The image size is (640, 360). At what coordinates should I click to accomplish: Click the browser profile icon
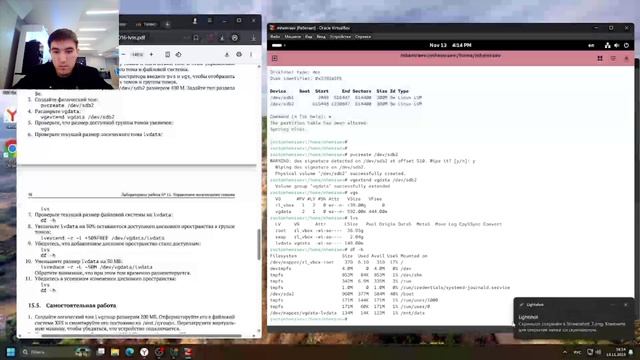click(x=195, y=21)
